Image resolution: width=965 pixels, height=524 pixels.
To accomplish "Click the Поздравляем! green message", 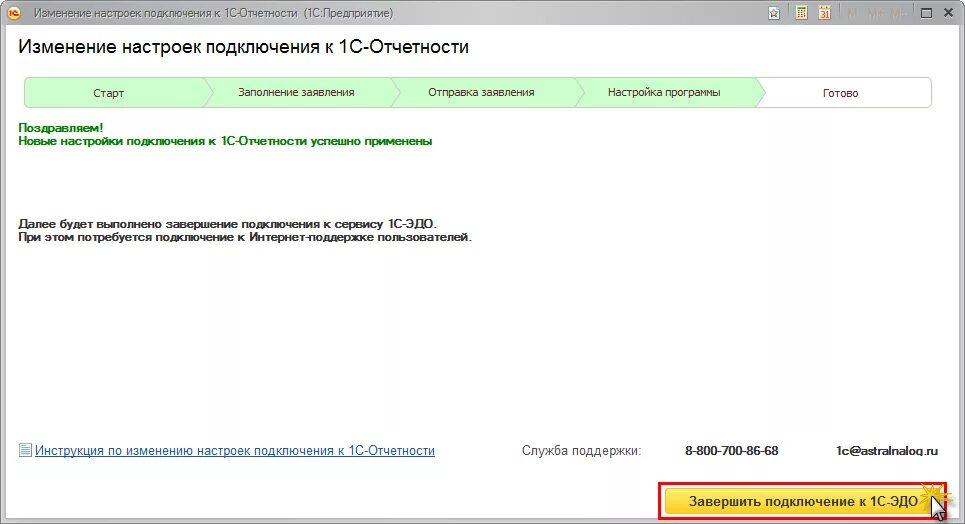I will point(61,128).
